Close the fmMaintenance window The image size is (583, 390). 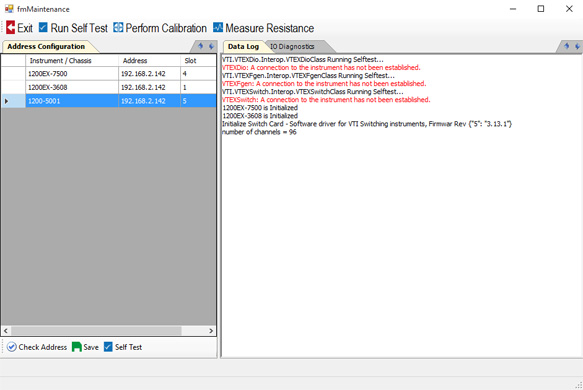click(x=569, y=9)
